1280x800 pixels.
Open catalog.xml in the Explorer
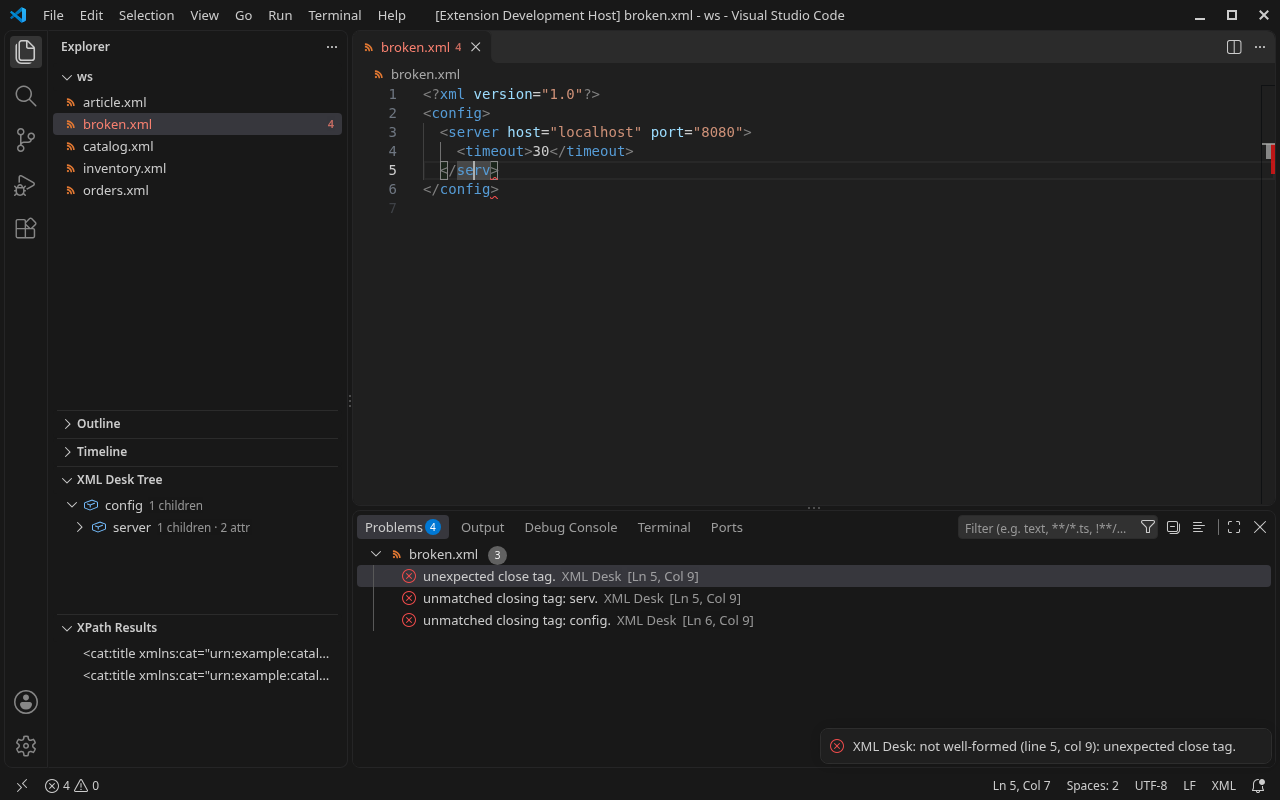198,146
